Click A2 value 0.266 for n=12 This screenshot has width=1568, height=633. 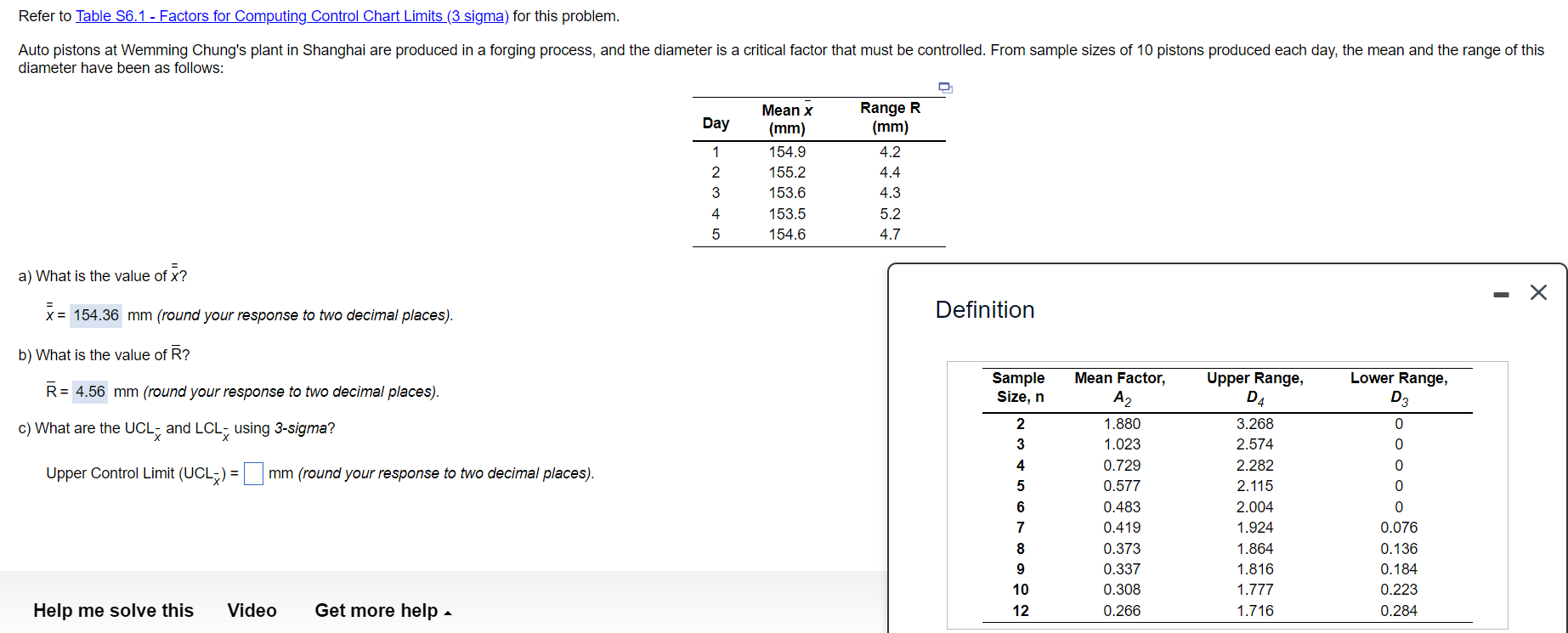point(1122,611)
